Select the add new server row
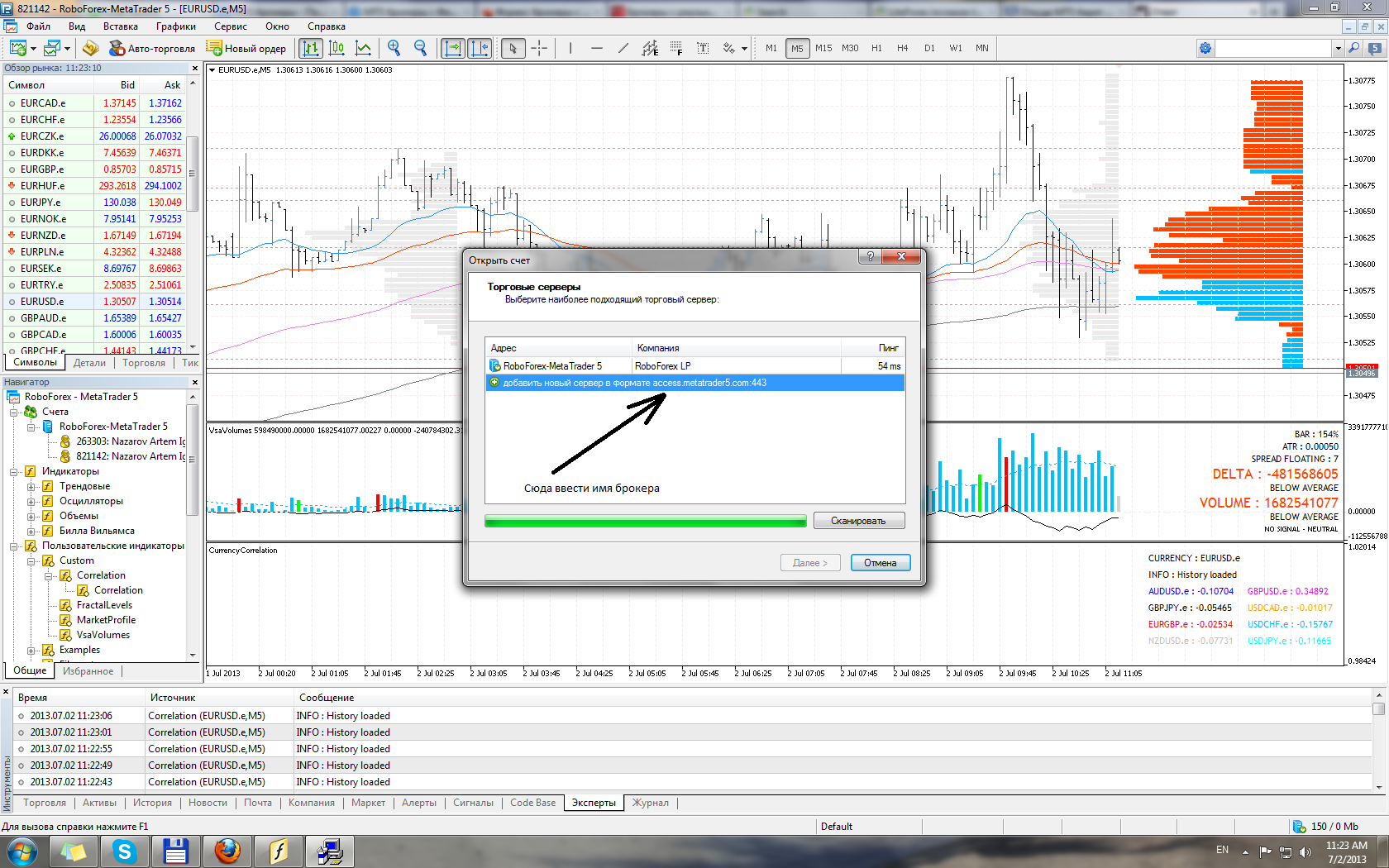This screenshot has width=1389, height=868. pyautogui.click(x=694, y=382)
